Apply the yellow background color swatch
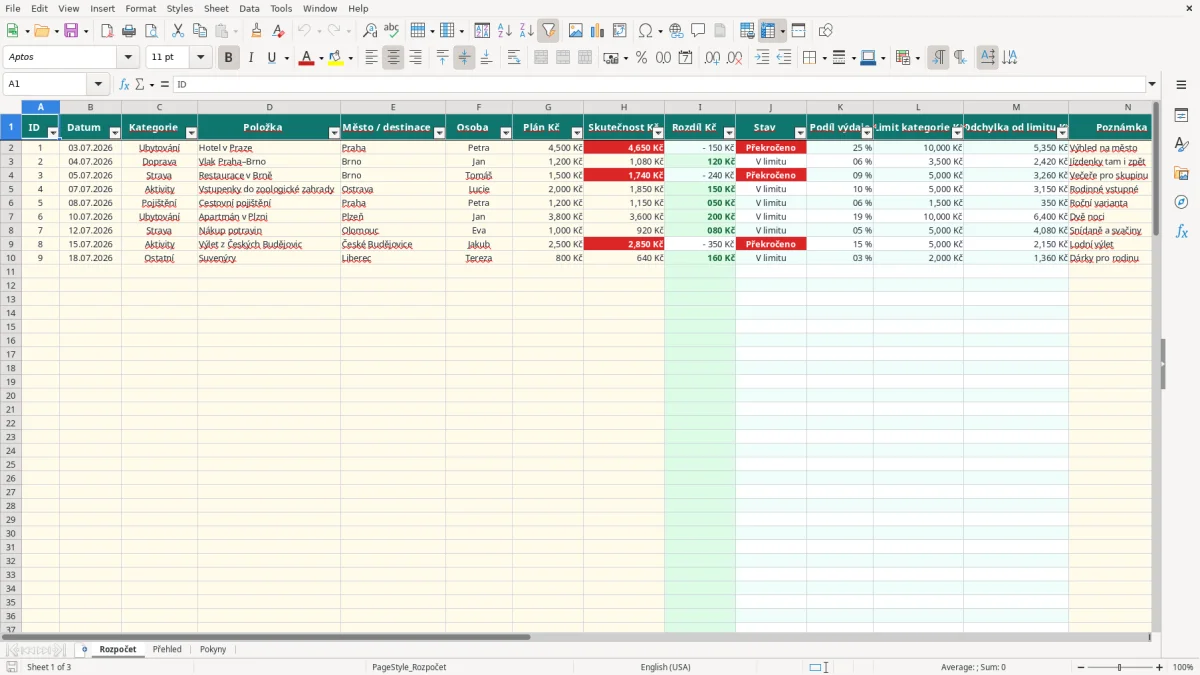 336,58
